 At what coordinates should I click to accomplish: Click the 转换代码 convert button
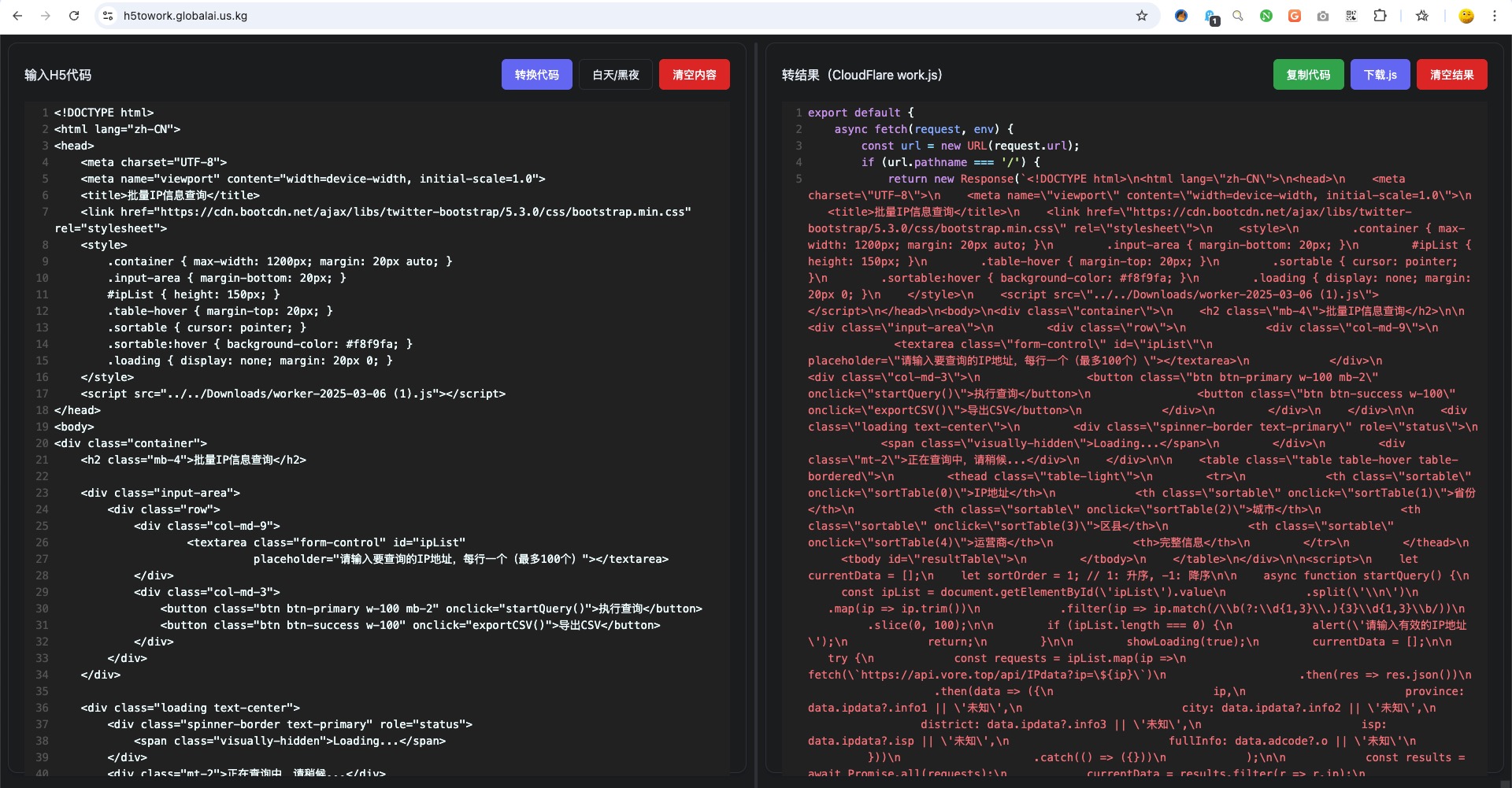point(536,75)
